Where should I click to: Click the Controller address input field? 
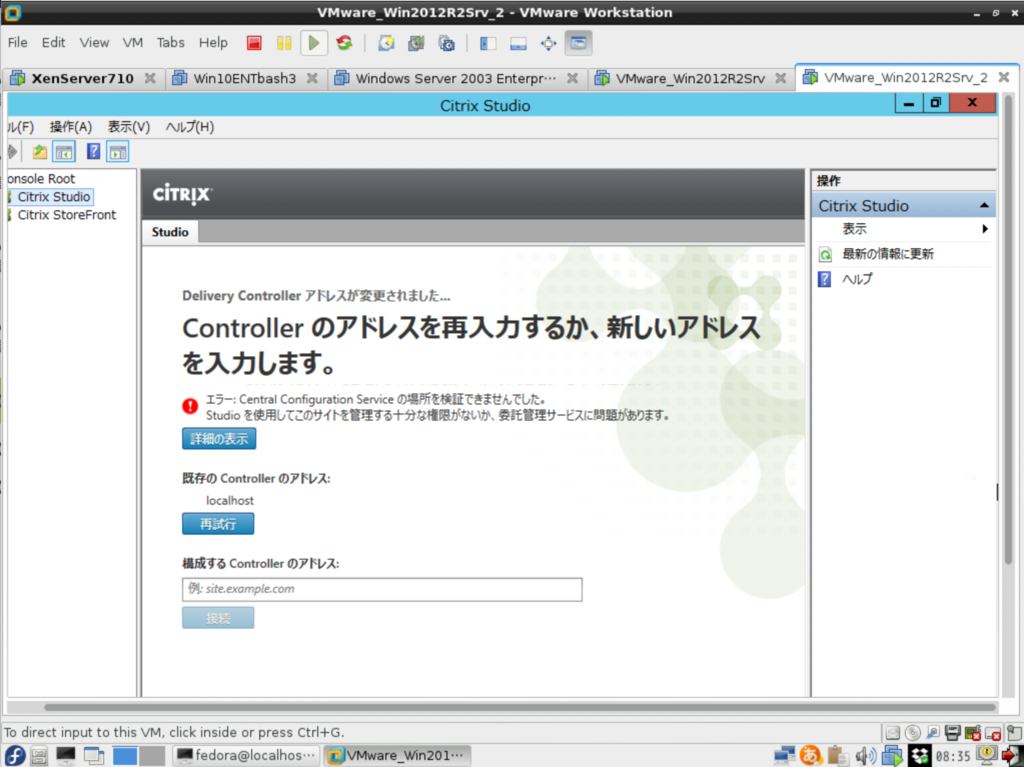click(x=382, y=589)
